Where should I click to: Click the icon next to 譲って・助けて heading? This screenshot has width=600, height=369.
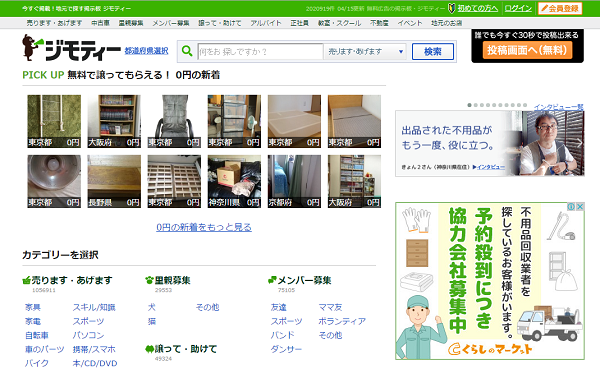pyautogui.click(x=149, y=349)
